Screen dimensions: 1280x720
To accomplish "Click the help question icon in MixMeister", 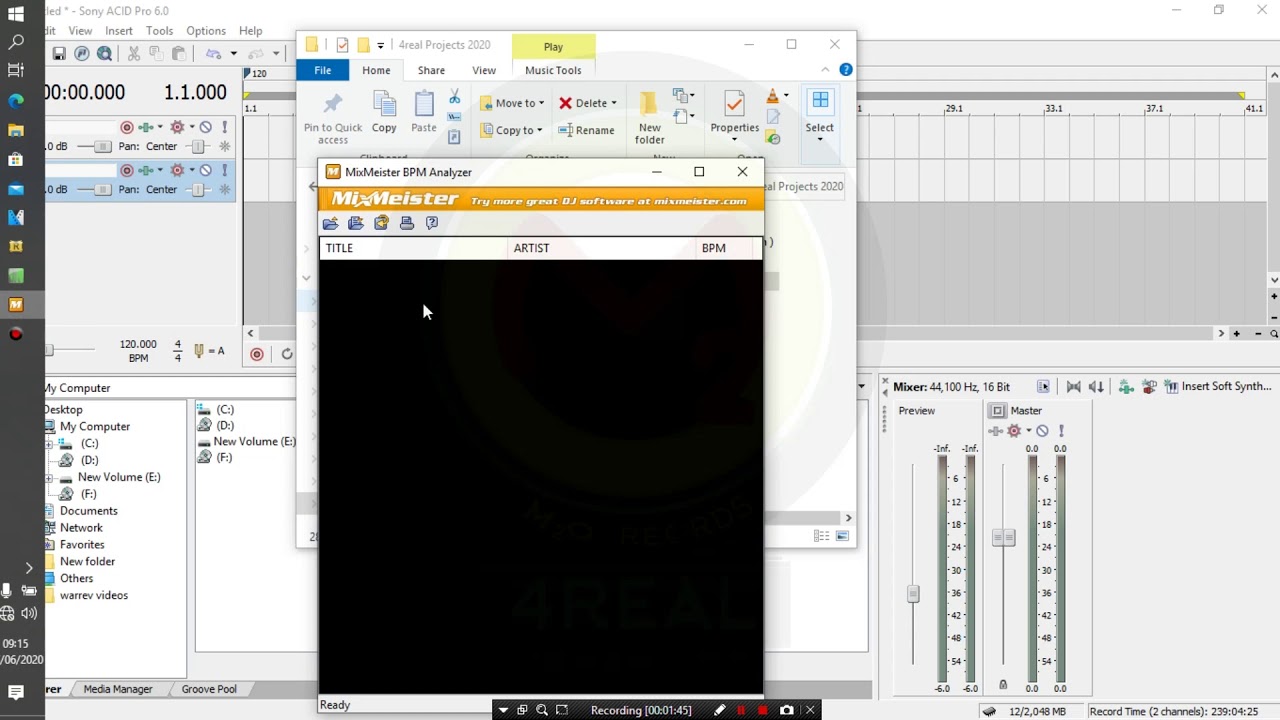I will 432,223.
